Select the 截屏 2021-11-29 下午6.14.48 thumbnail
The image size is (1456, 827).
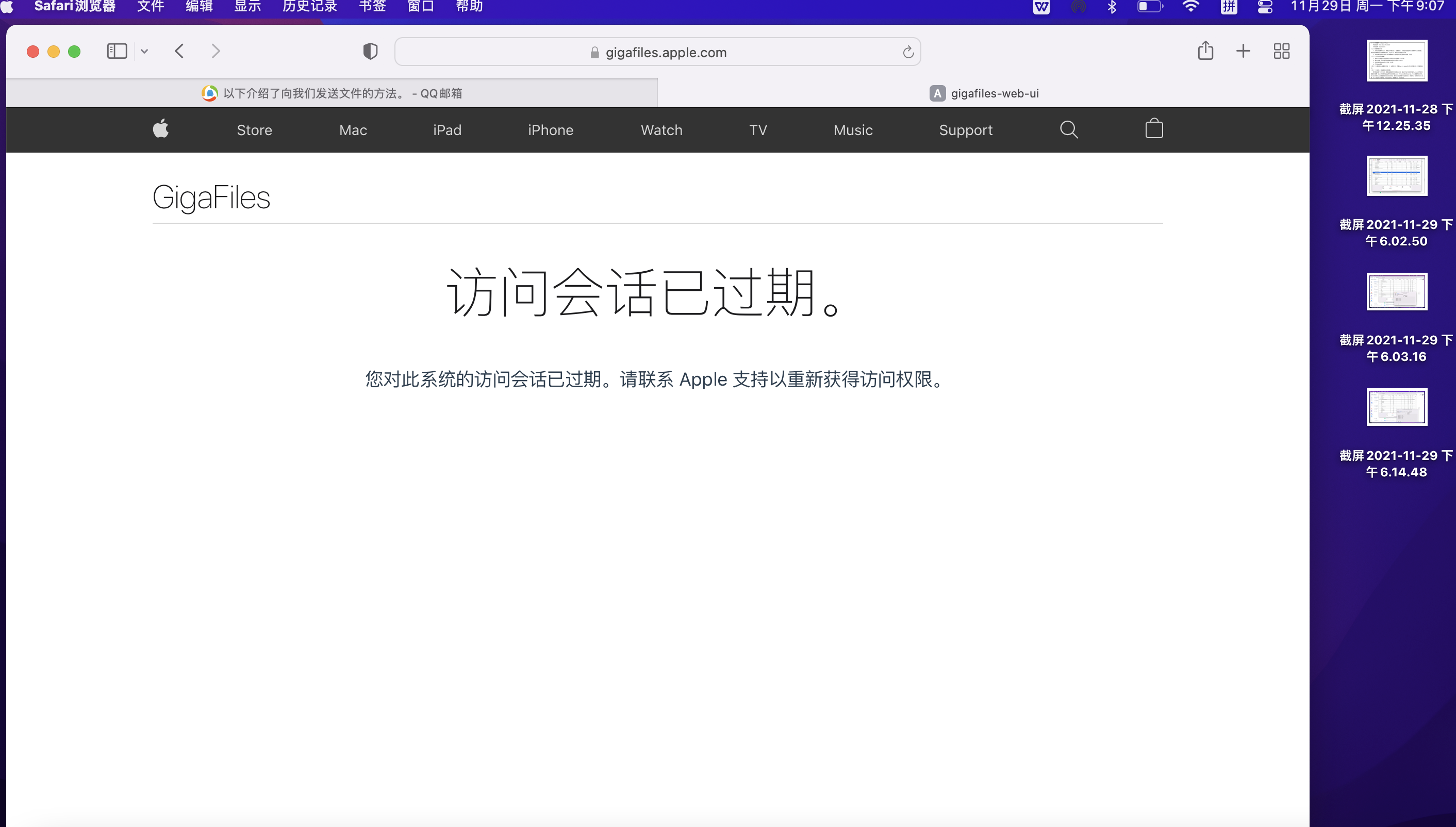[1396, 407]
